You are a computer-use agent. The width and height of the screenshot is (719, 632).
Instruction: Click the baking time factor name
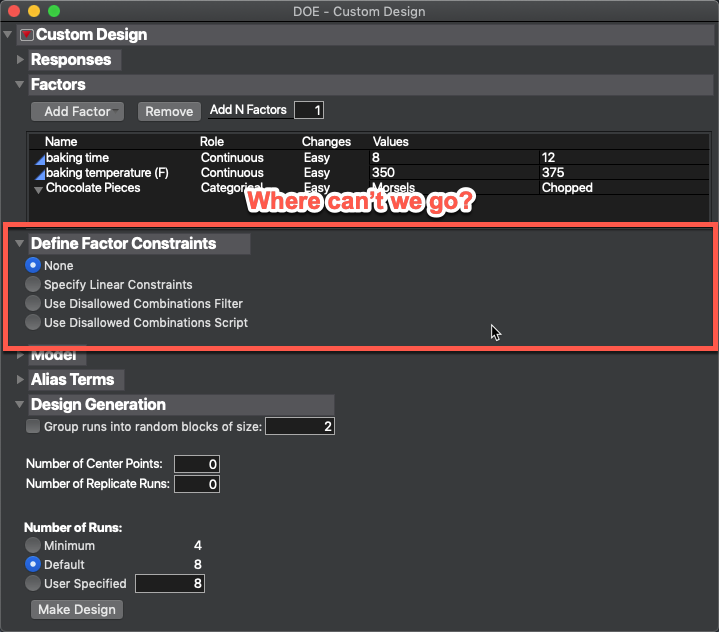click(x=77, y=158)
